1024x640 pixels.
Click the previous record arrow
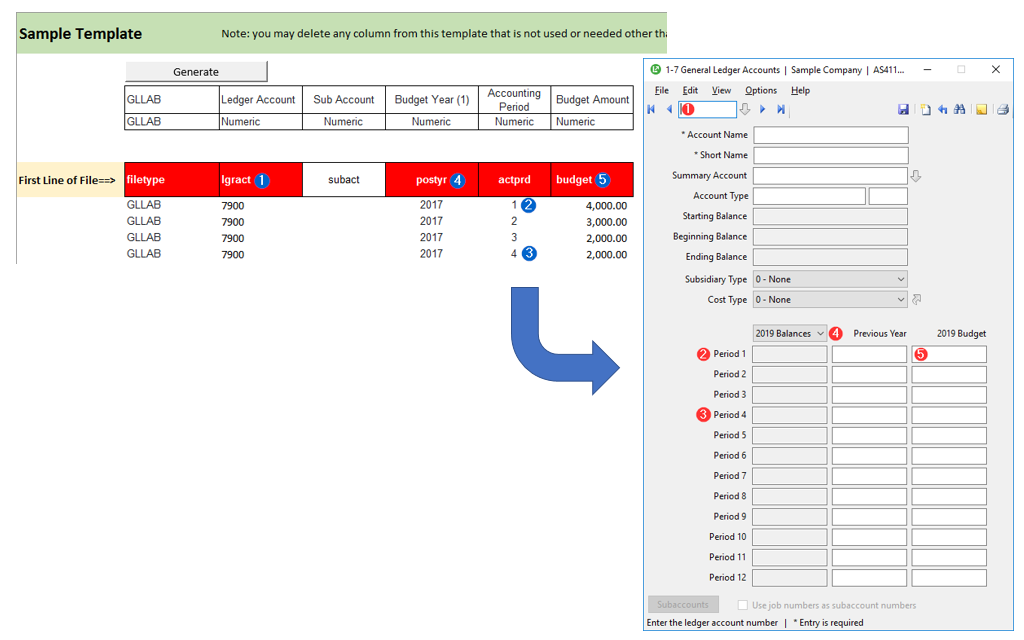pyautogui.click(x=669, y=109)
